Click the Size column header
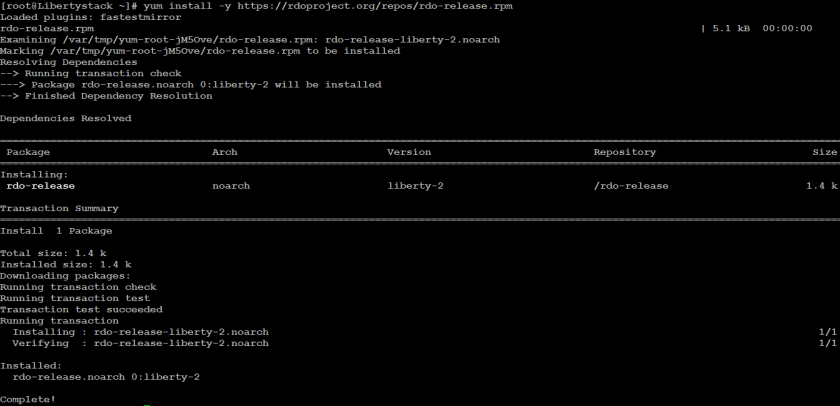This screenshot has height=406, width=840. click(x=824, y=152)
